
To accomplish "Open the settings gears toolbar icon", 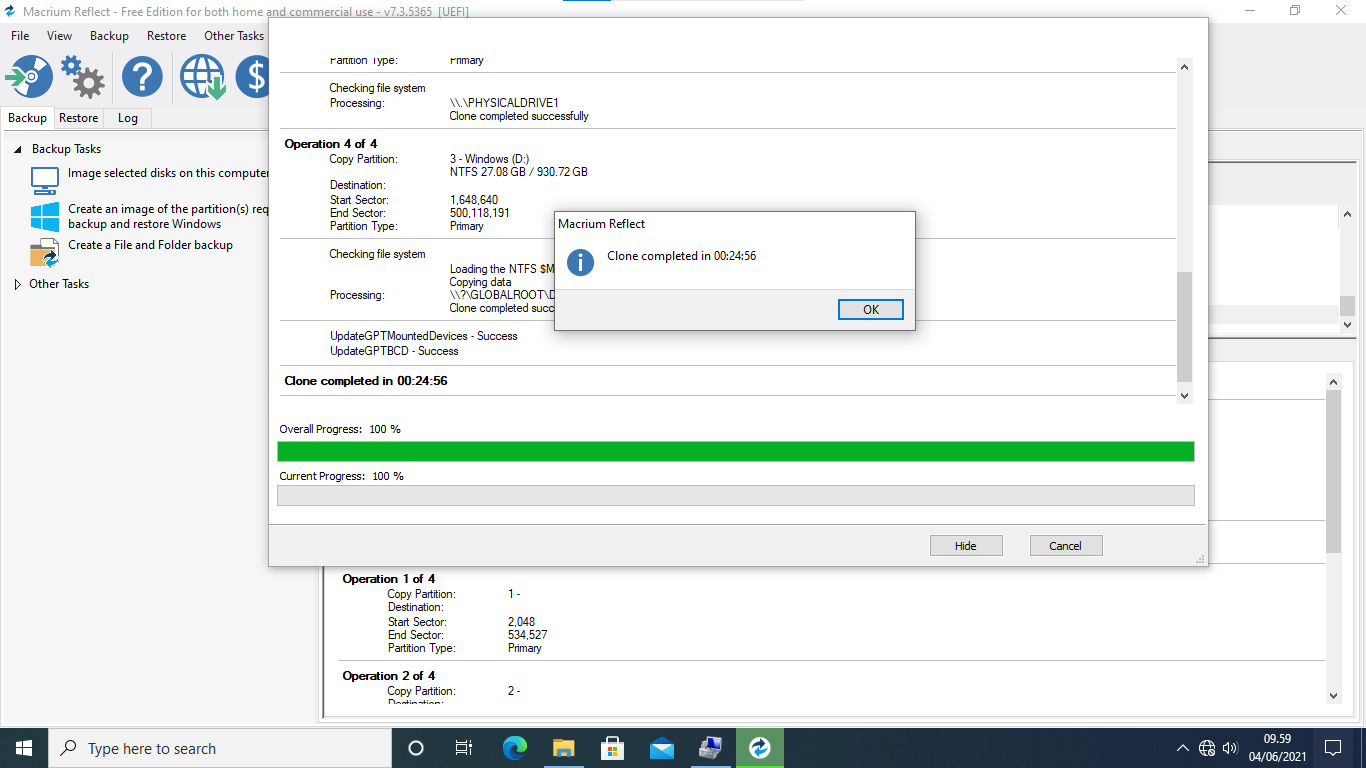I will [83, 77].
